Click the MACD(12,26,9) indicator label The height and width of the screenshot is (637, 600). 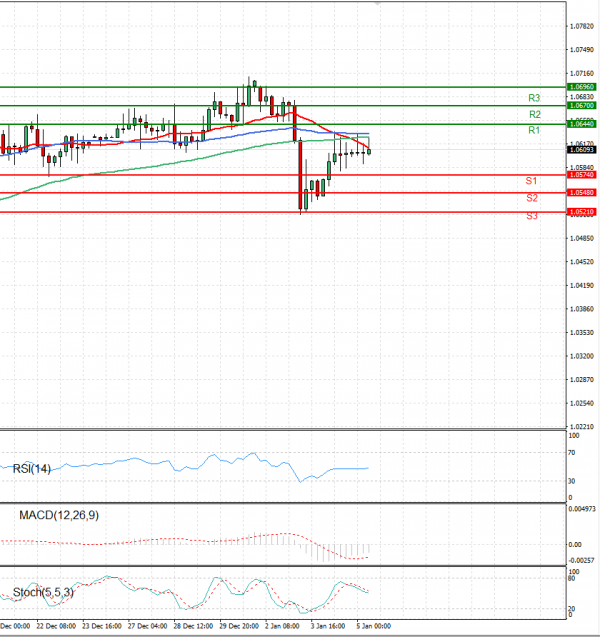[59, 515]
